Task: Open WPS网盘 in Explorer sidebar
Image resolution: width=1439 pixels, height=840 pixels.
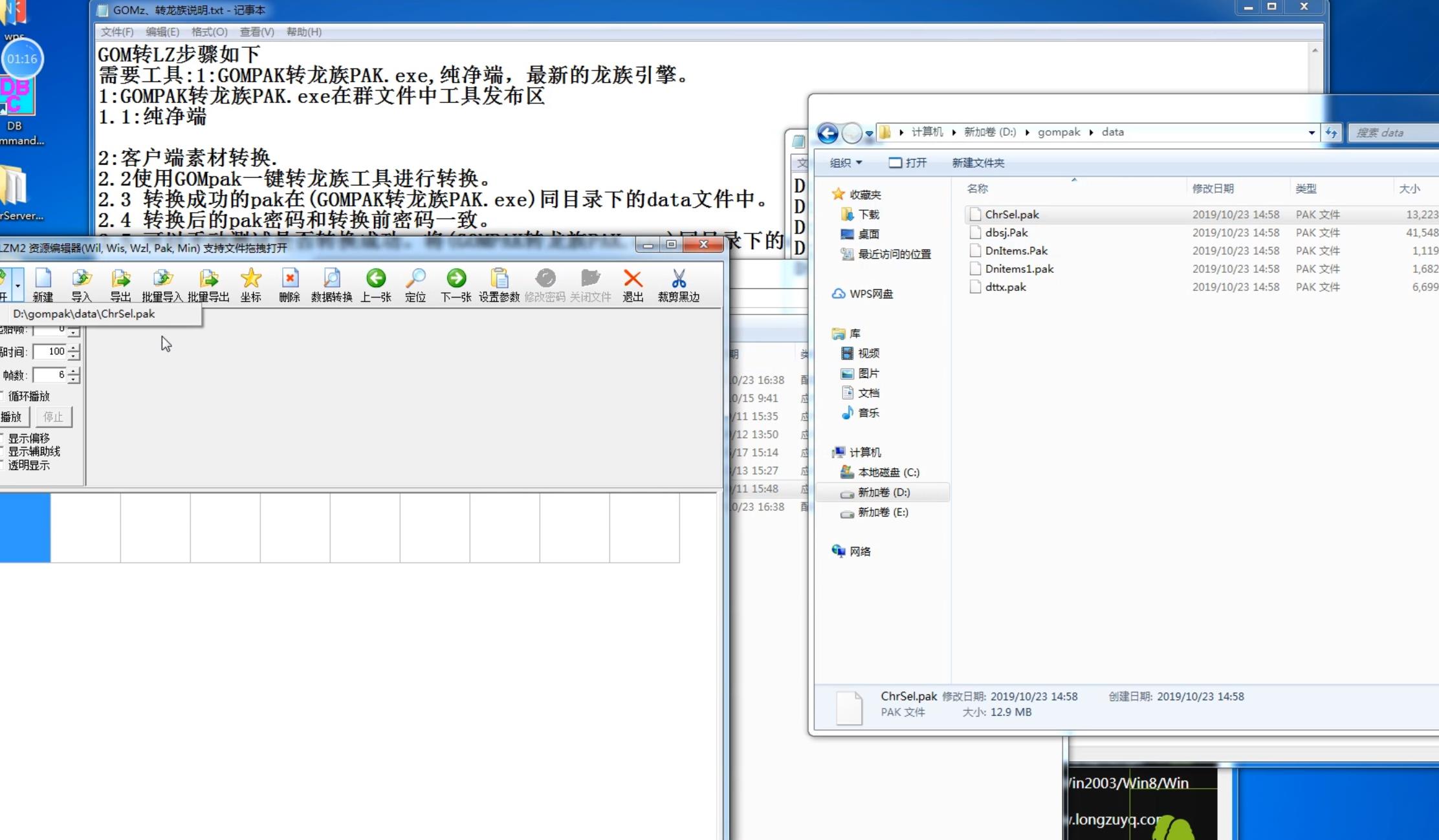Action: 862,294
